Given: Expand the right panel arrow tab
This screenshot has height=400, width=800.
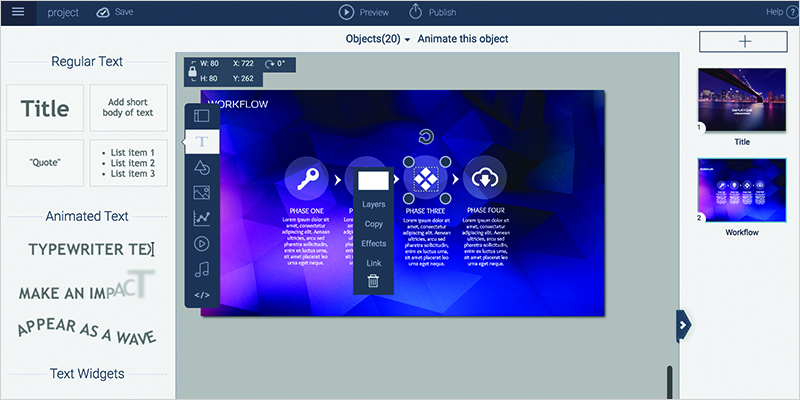Looking at the screenshot, I should [683, 325].
